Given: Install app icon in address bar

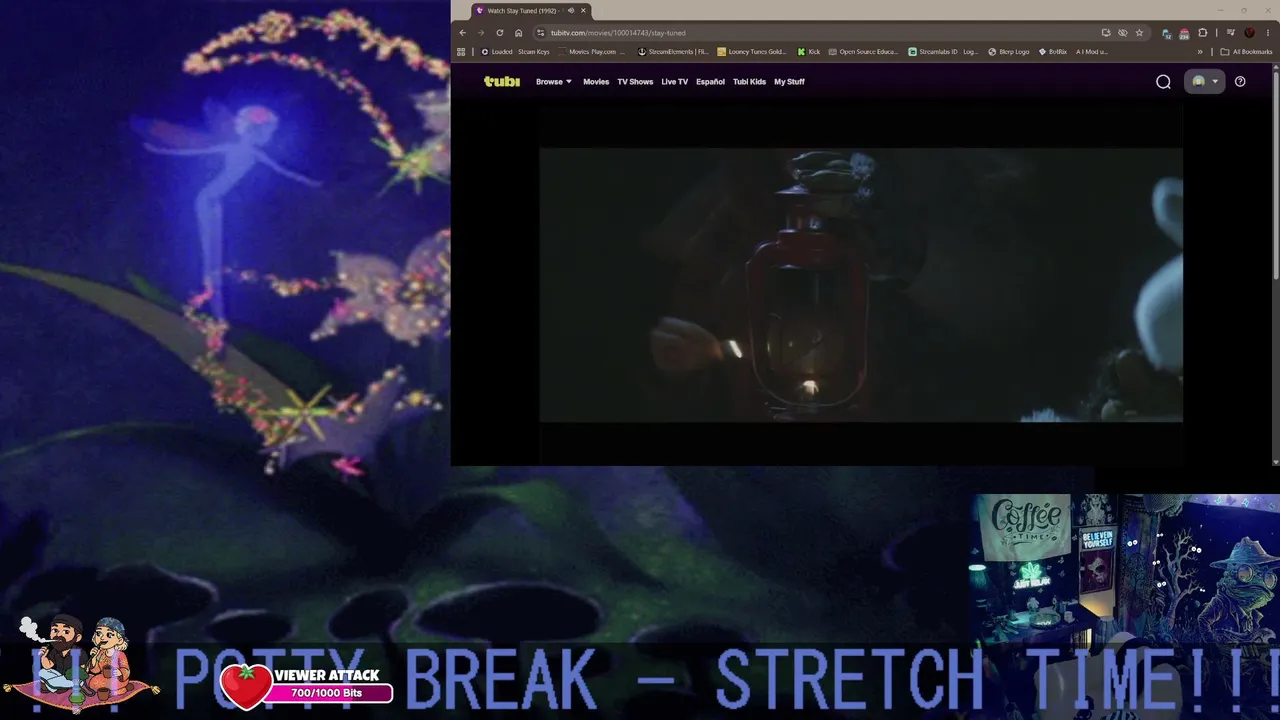Looking at the screenshot, I should 1106,33.
